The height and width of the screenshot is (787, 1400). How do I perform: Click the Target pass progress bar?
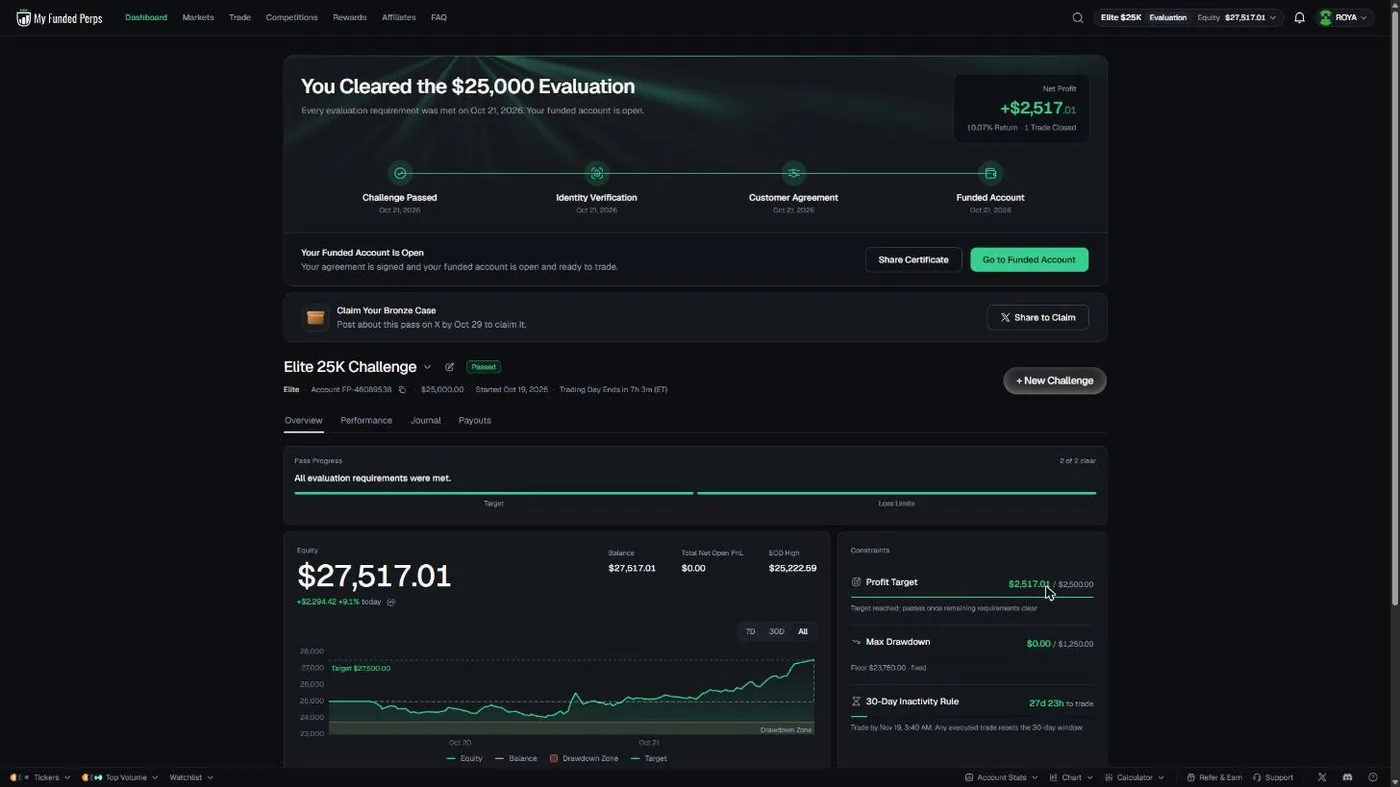pos(493,493)
